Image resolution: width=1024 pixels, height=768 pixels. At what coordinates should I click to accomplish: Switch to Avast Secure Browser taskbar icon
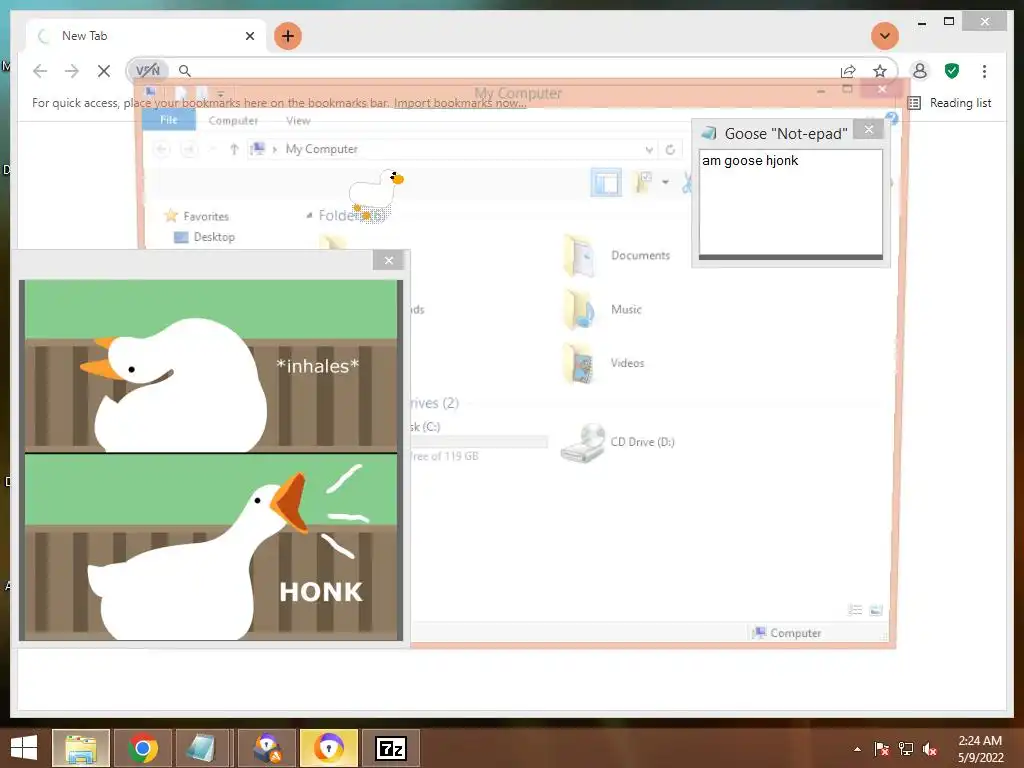[x=328, y=748]
